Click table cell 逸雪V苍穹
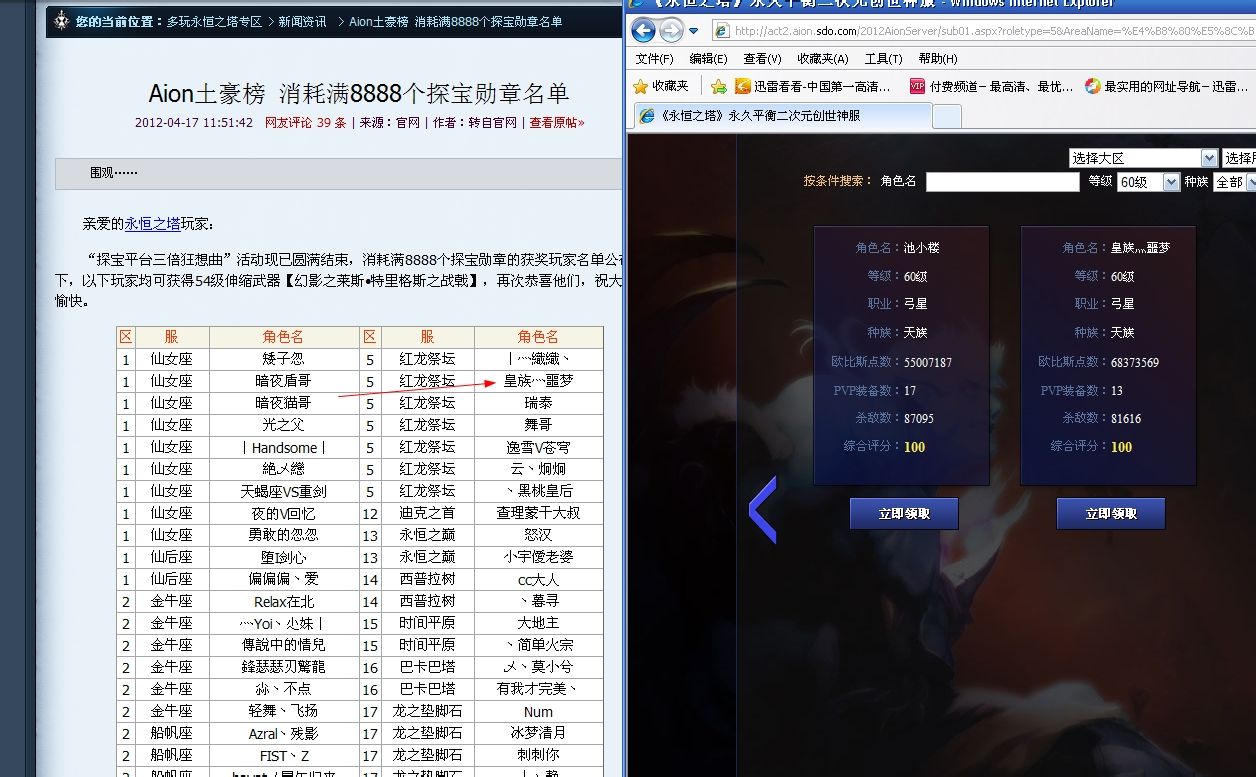1256x777 pixels. coord(538,447)
